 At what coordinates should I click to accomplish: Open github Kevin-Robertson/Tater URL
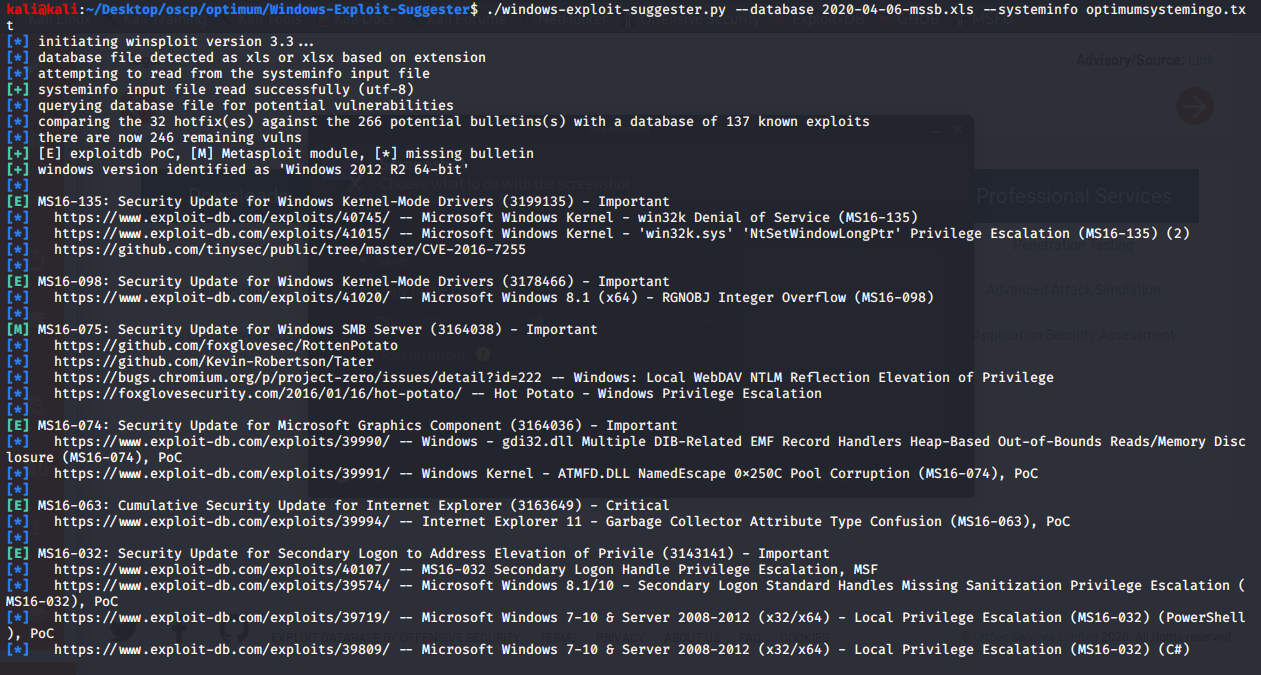tap(214, 361)
